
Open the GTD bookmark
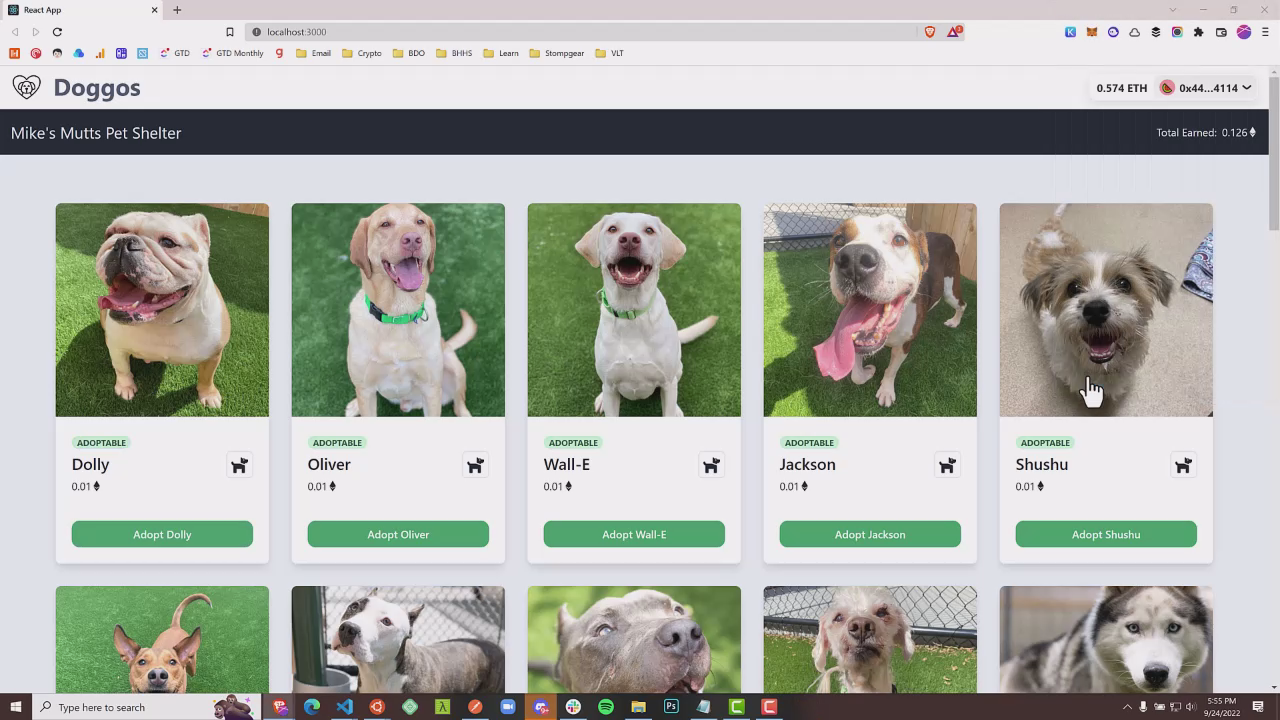point(174,53)
